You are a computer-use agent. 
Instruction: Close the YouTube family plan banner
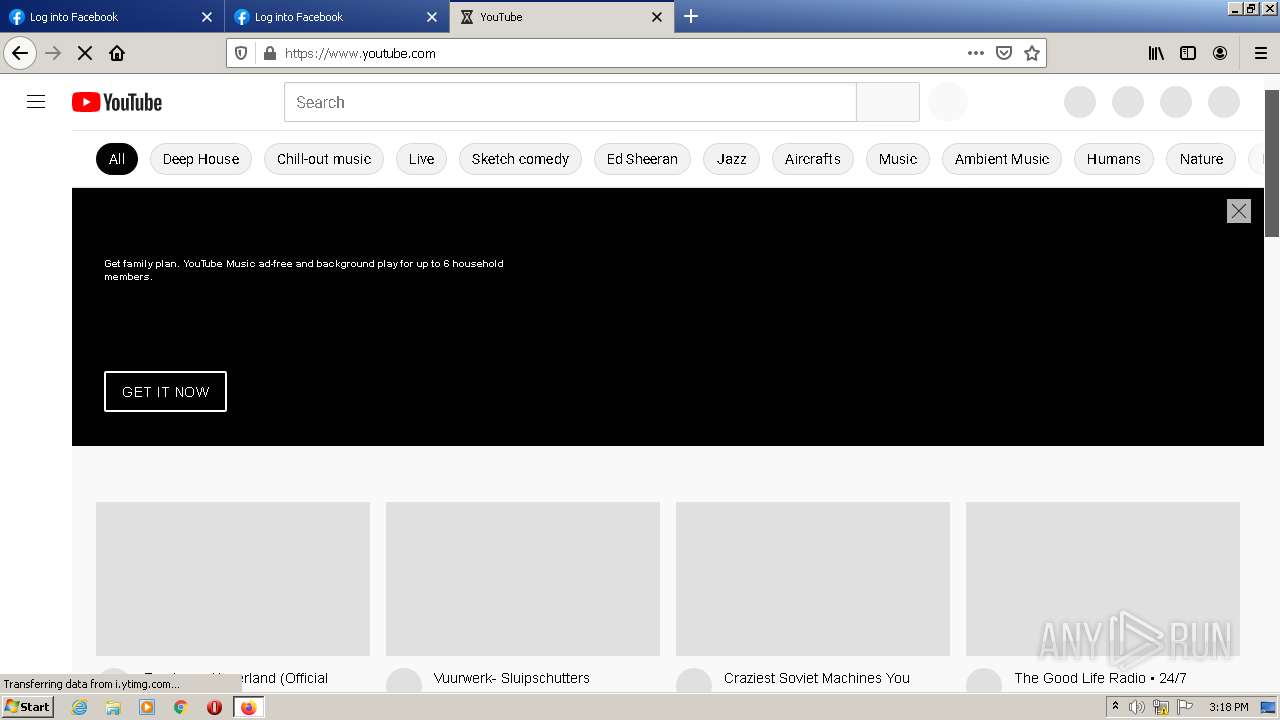tap(1239, 211)
